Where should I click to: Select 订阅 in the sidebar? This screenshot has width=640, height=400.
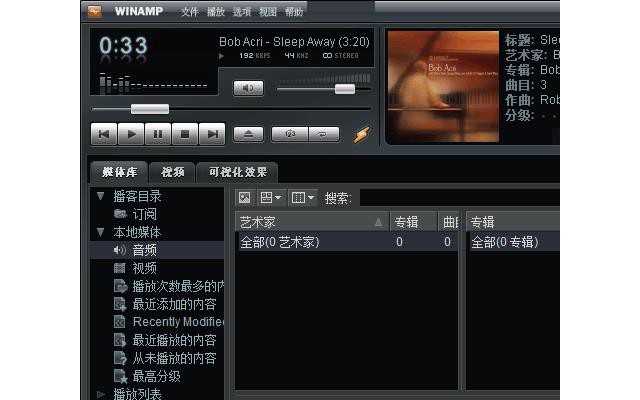144,214
